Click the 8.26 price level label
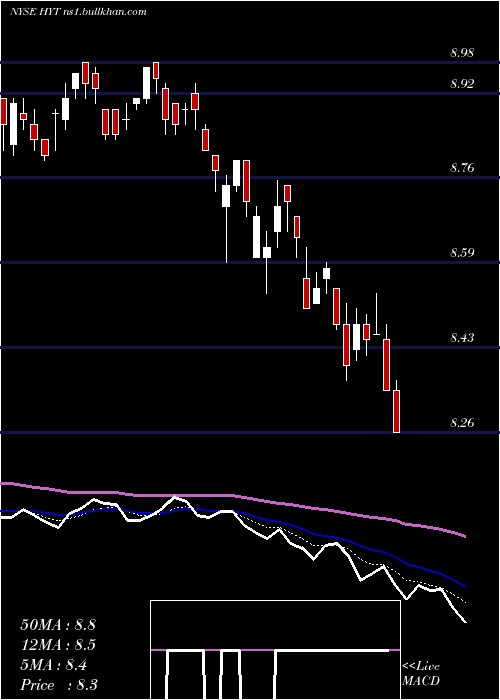The height and width of the screenshot is (700, 500). [x=462, y=422]
